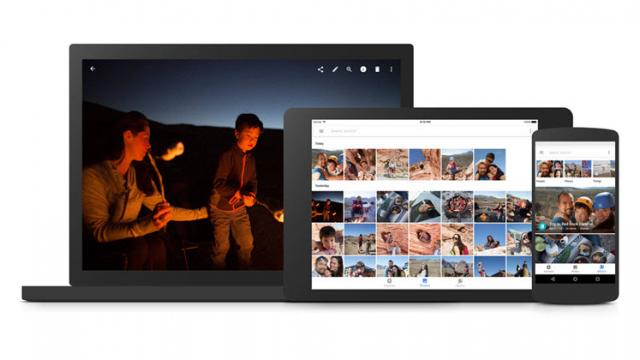Open the campfire thumbnail on the tablet
Screen dimensions: 640x360
pyautogui.click(x=327, y=207)
